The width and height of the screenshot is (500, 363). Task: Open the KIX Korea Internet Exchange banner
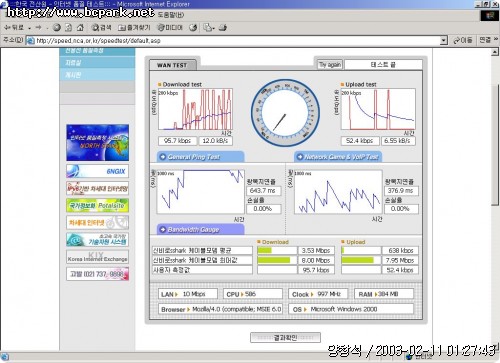click(x=98, y=257)
